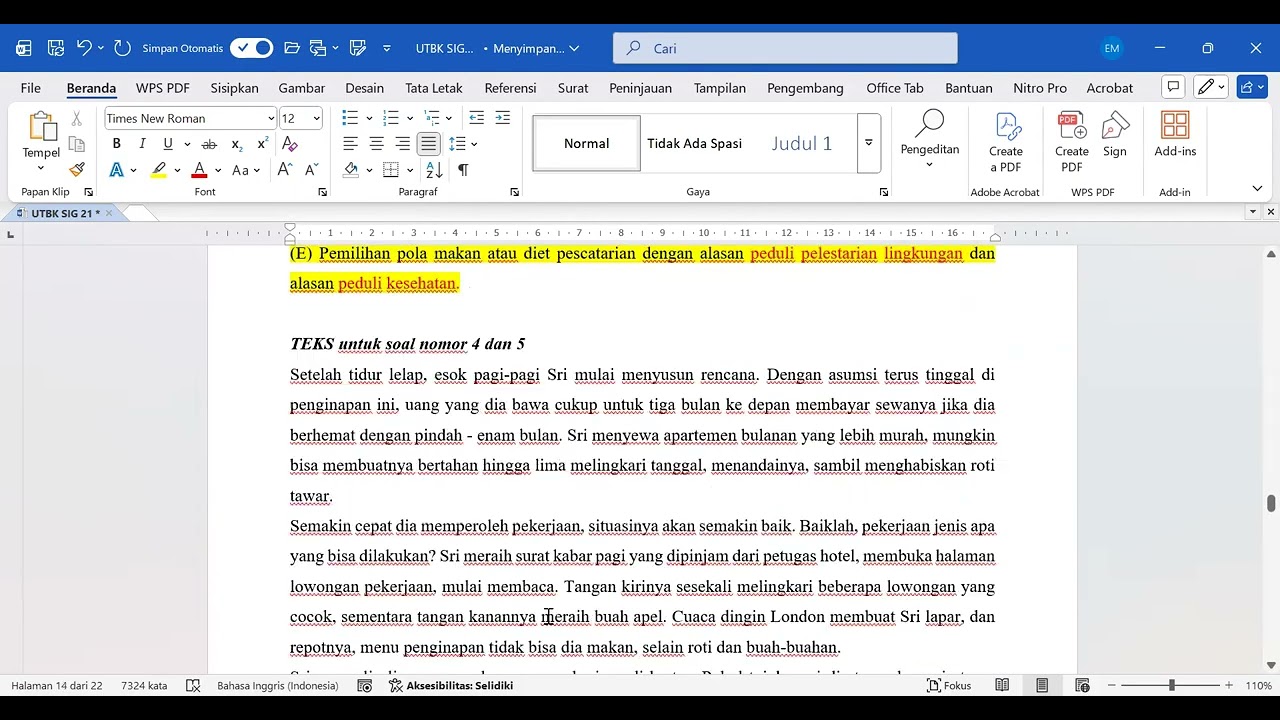Screen dimensions: 1280x720
Task: Expand the styles gallery
Action: click(868, 143)
